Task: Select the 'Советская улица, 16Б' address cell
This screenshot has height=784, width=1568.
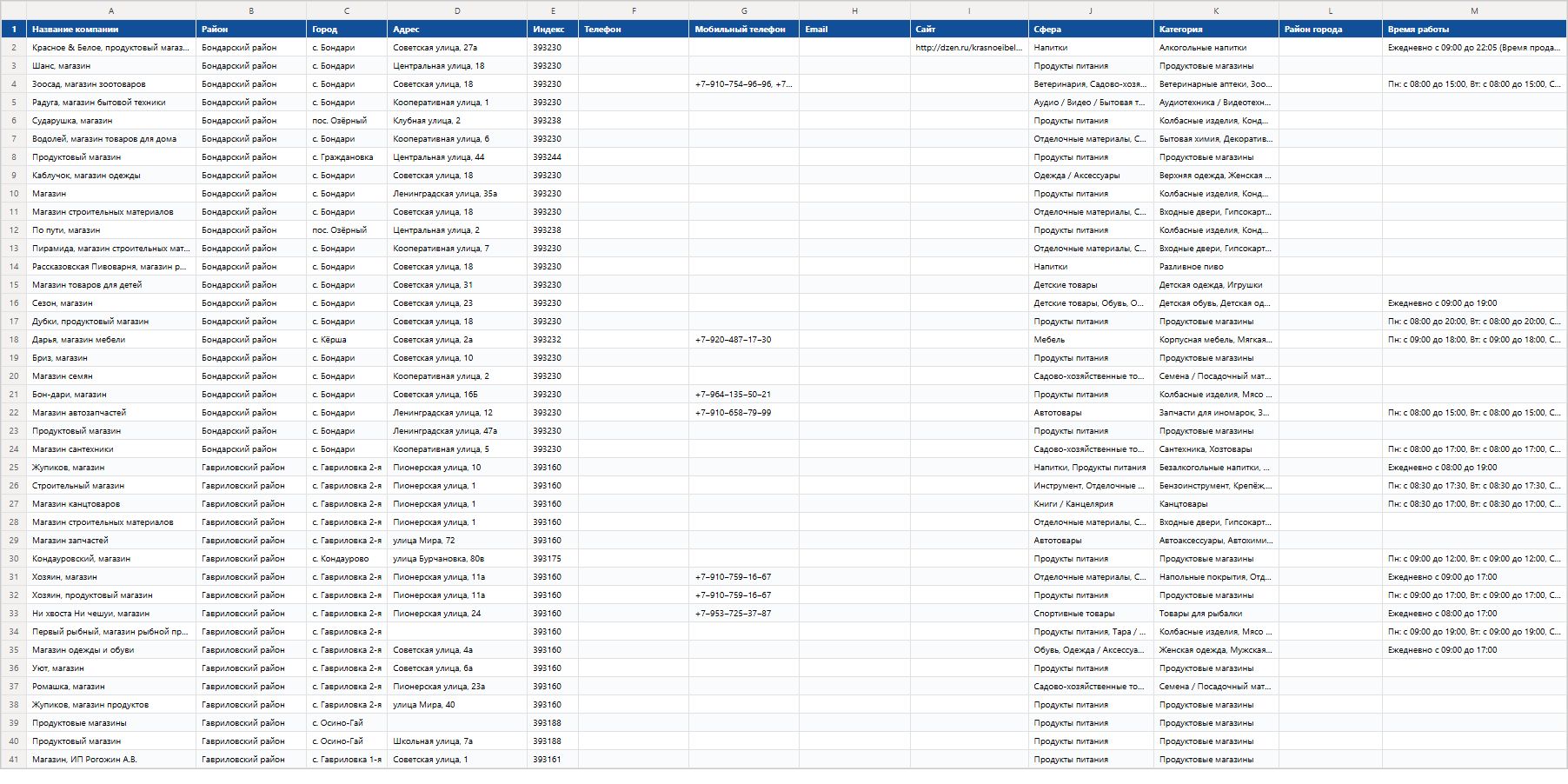Action: tap(457, 394)
